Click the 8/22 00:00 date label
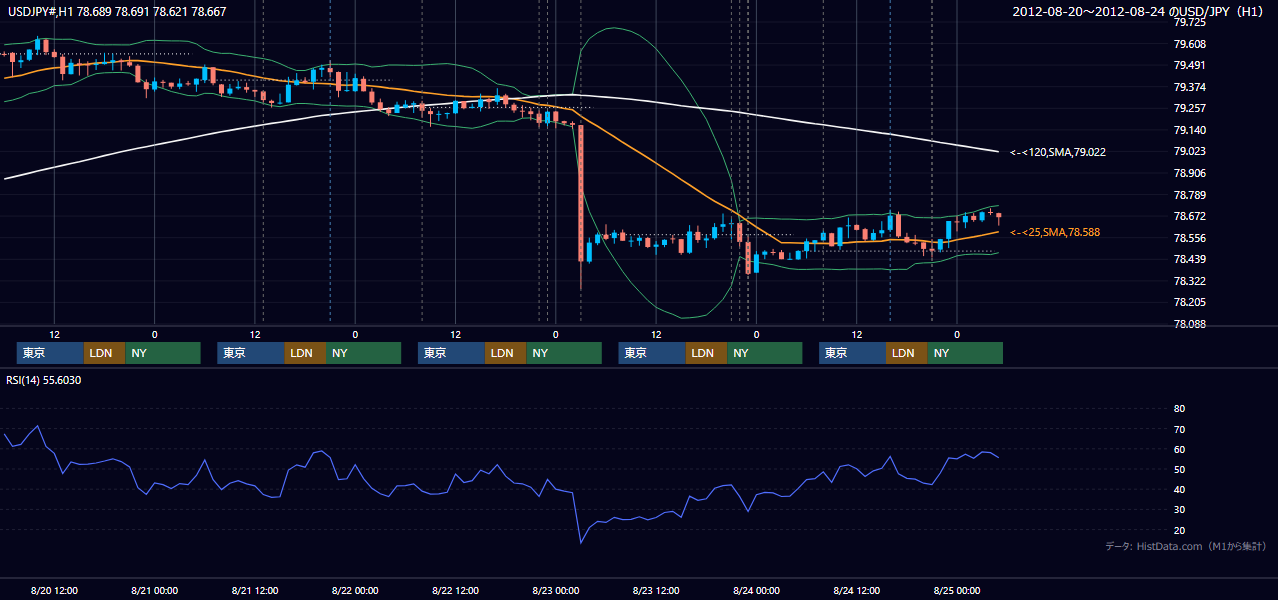1278x600 pixels. (355, 591)
